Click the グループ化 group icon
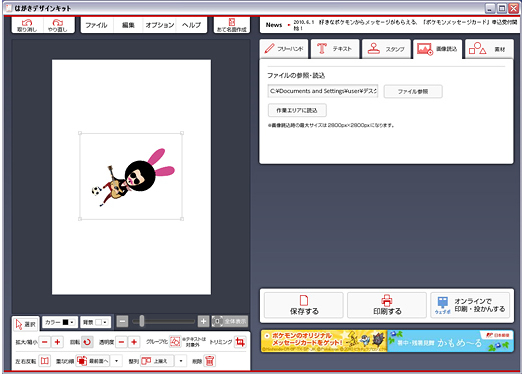 coord(175,342)
